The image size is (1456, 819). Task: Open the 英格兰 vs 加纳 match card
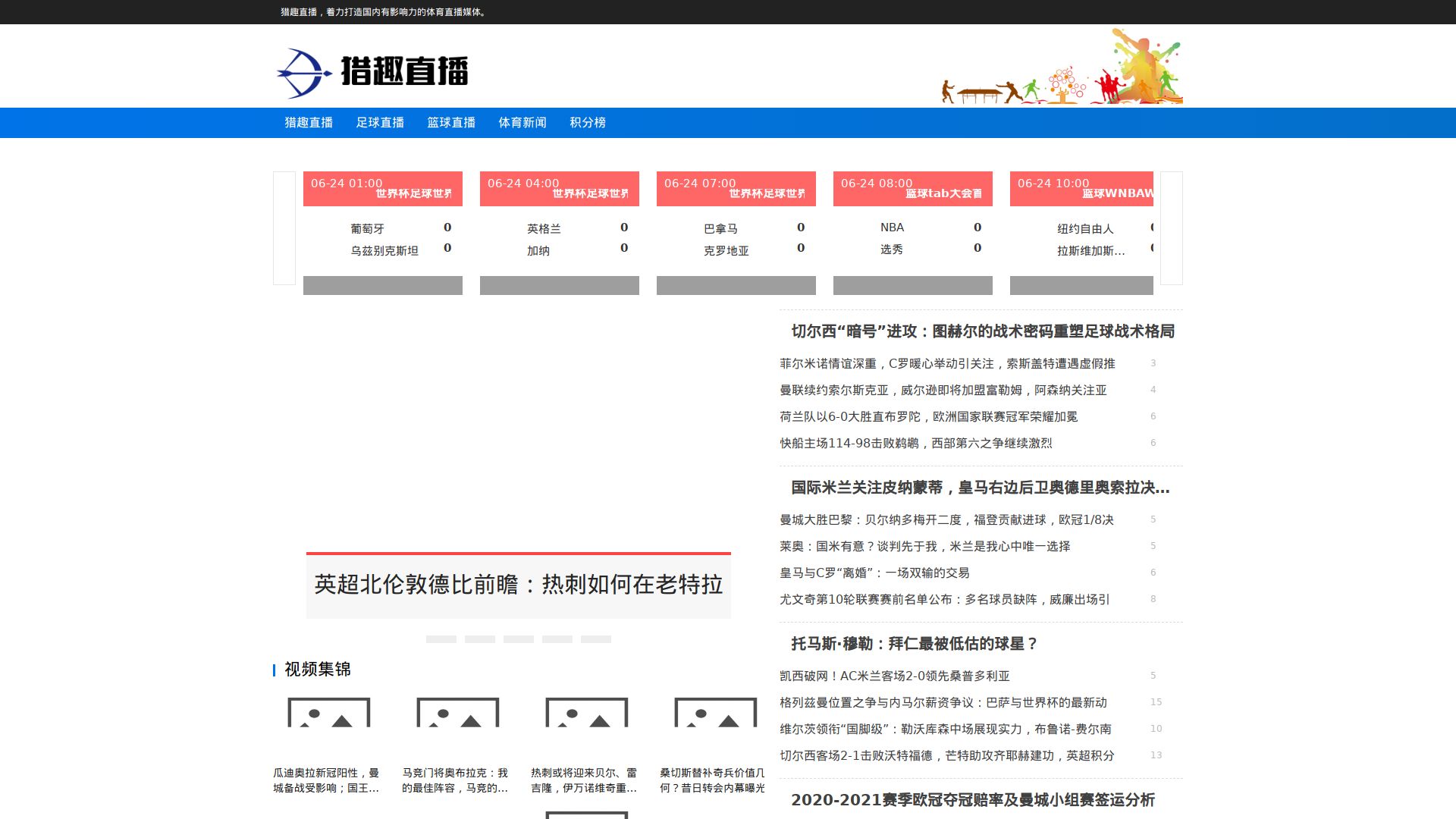[560, 233]
